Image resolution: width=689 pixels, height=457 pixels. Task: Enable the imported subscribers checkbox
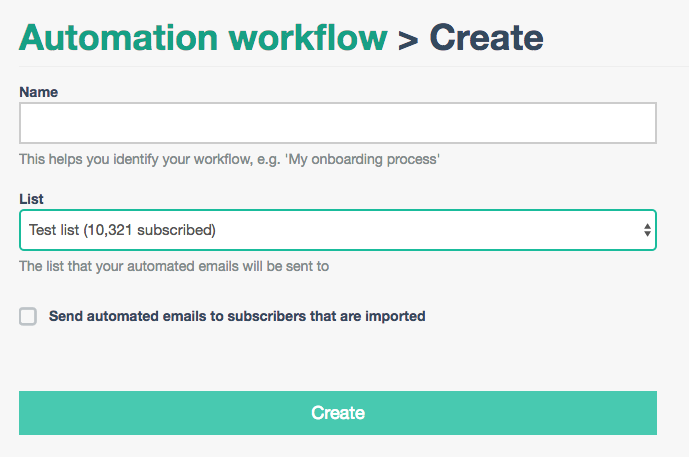coord(28,316)
